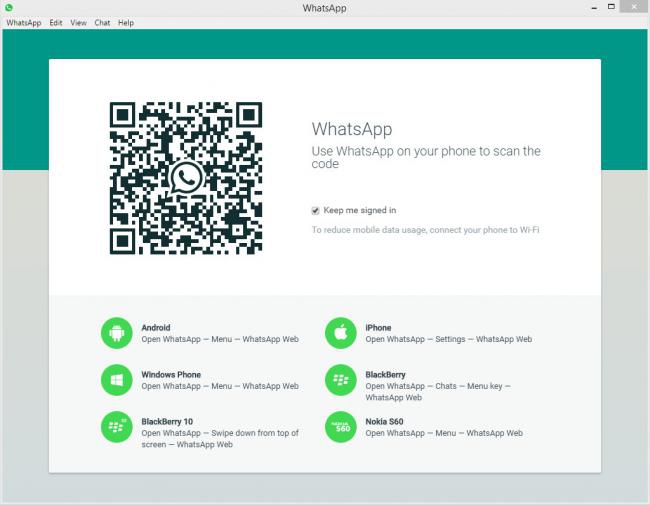The width and height of the screenshot is (650, 505).
Task: Click 'Swipe down from top of screen' instruction
Action: [220, 439]
